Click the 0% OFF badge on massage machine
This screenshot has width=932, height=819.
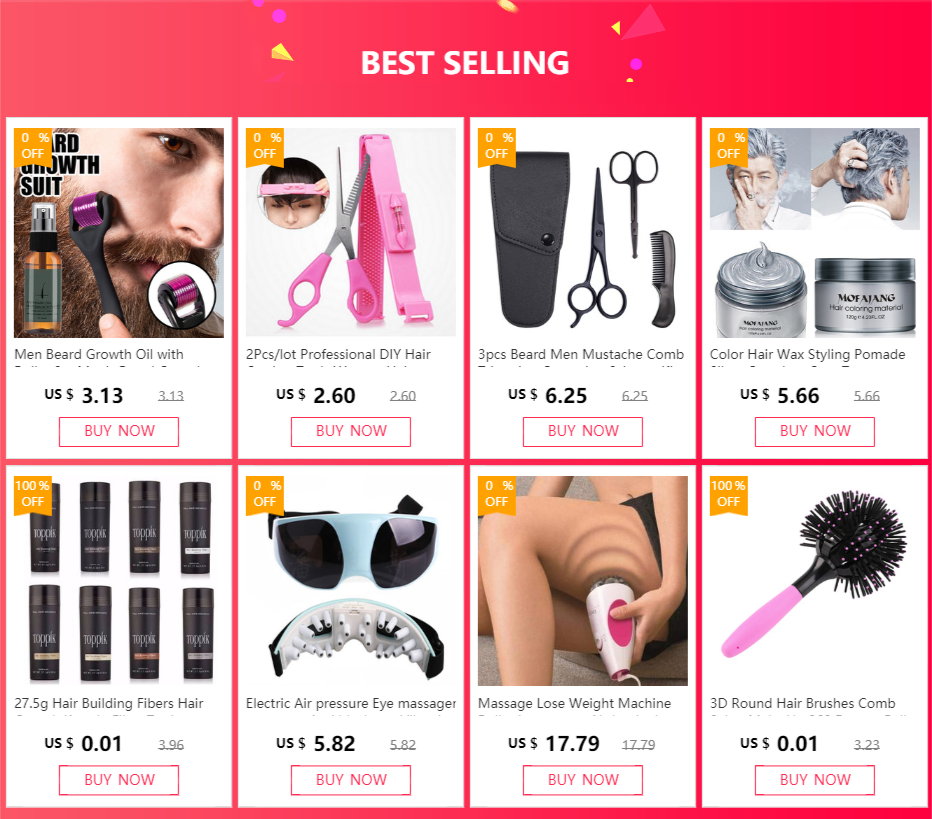tap(496, 494)
